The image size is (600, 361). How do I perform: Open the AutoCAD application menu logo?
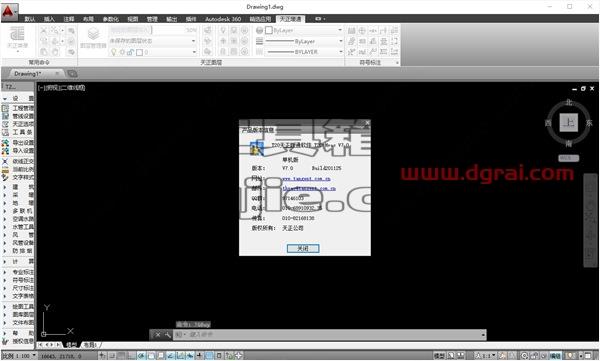[x=9, y=12]
